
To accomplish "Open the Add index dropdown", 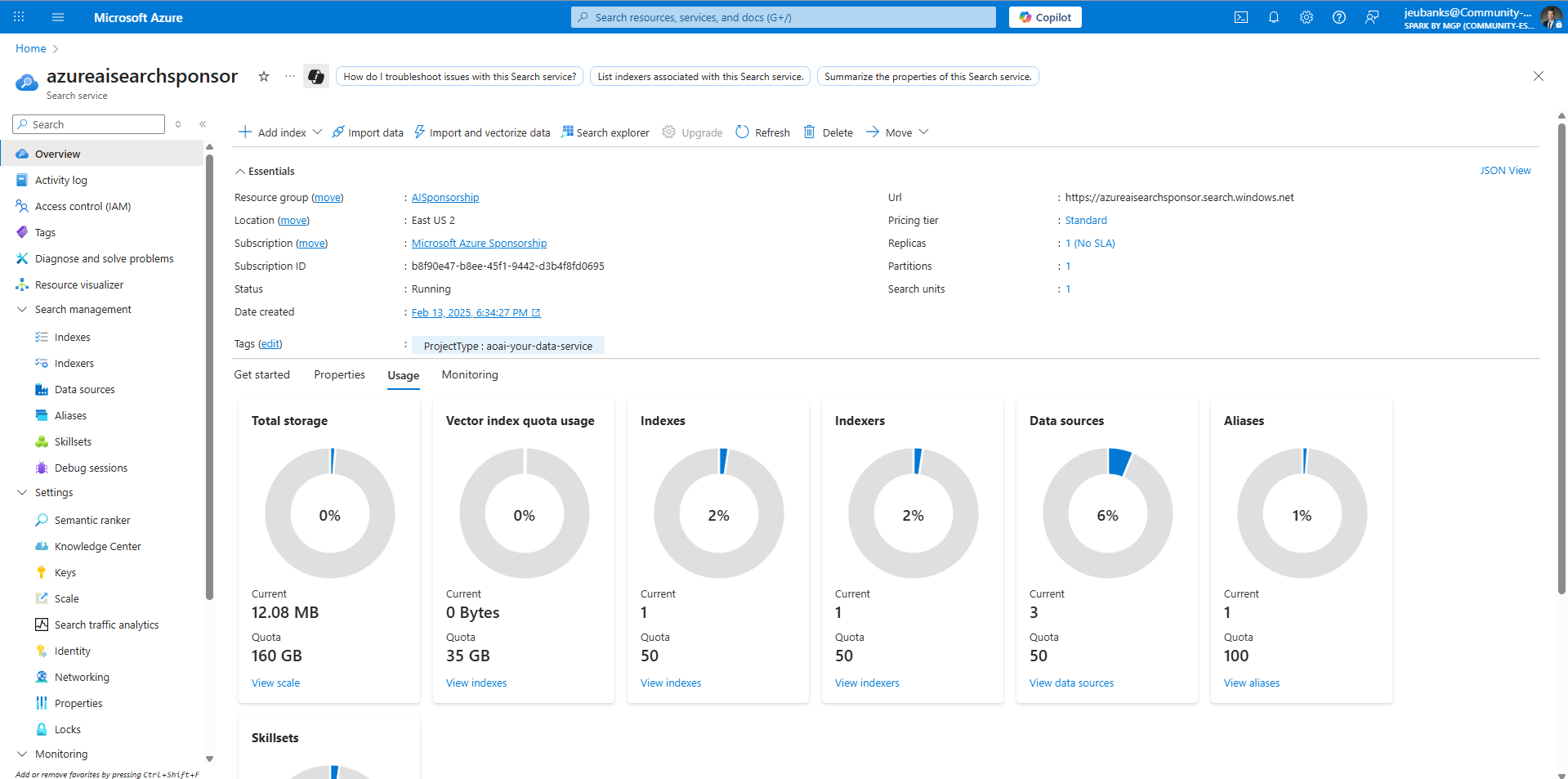I will click(281, 132).
